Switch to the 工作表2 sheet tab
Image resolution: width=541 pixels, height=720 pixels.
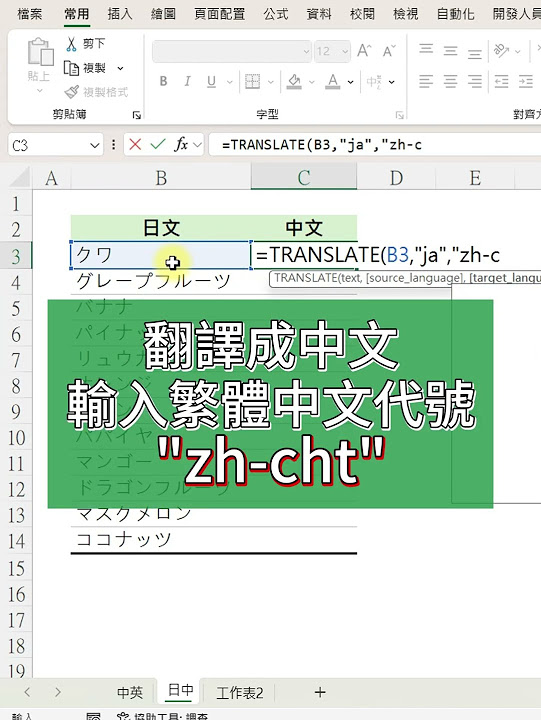[x=240, y=692]
